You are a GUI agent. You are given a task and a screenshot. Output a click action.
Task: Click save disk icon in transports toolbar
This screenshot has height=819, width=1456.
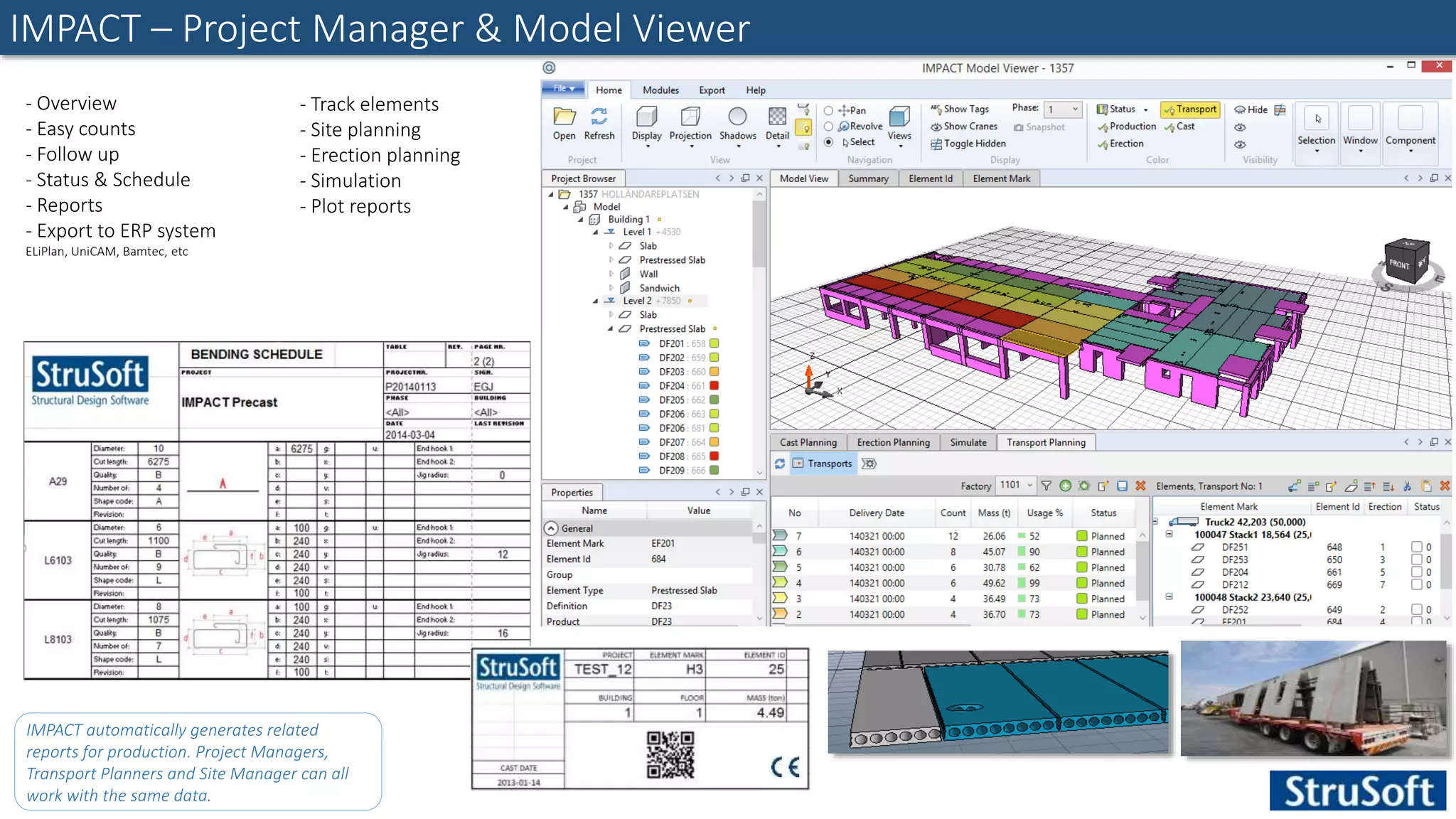click(1122, 486)
